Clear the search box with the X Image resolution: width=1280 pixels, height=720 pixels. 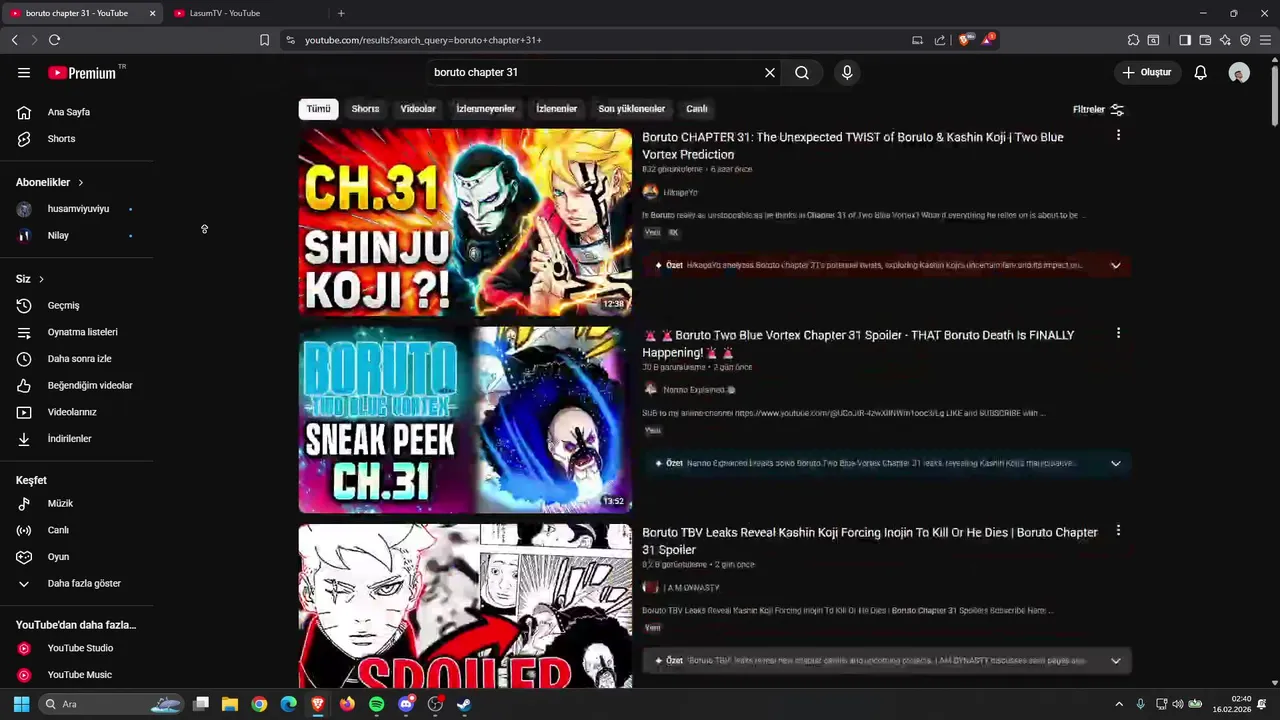click(x=770, y=72)
